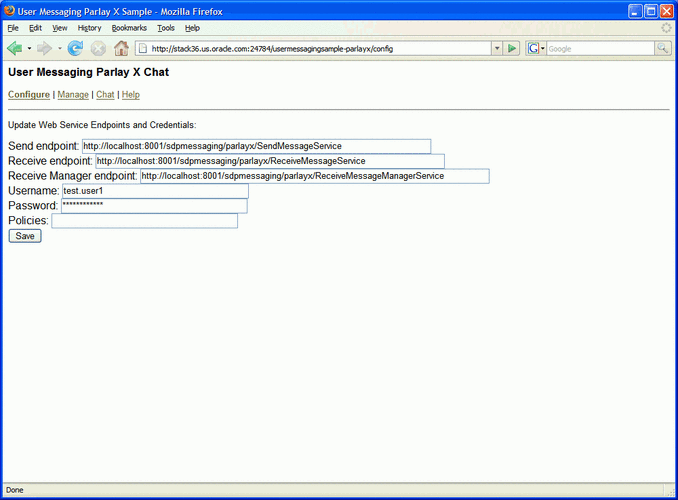The image size is (678, 500).
Task: Maximize the Firefox window
Action: click(651, 11)
